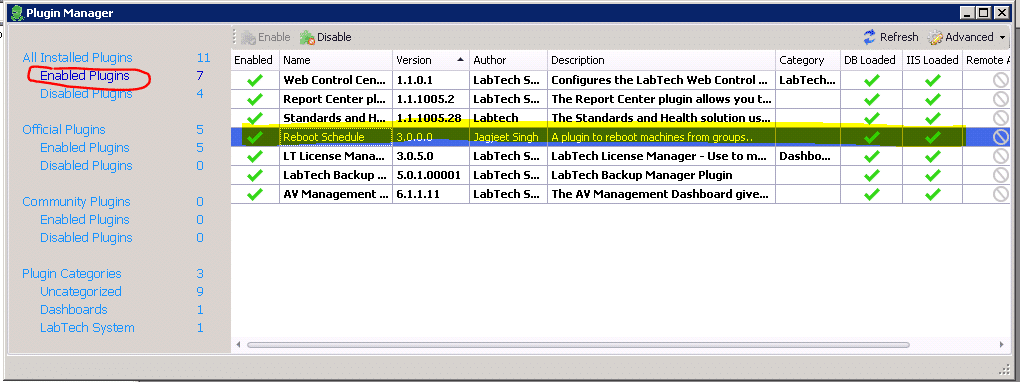Select the Community Plugins group
The image size is (1020, 382).
[x=76, y=202]
